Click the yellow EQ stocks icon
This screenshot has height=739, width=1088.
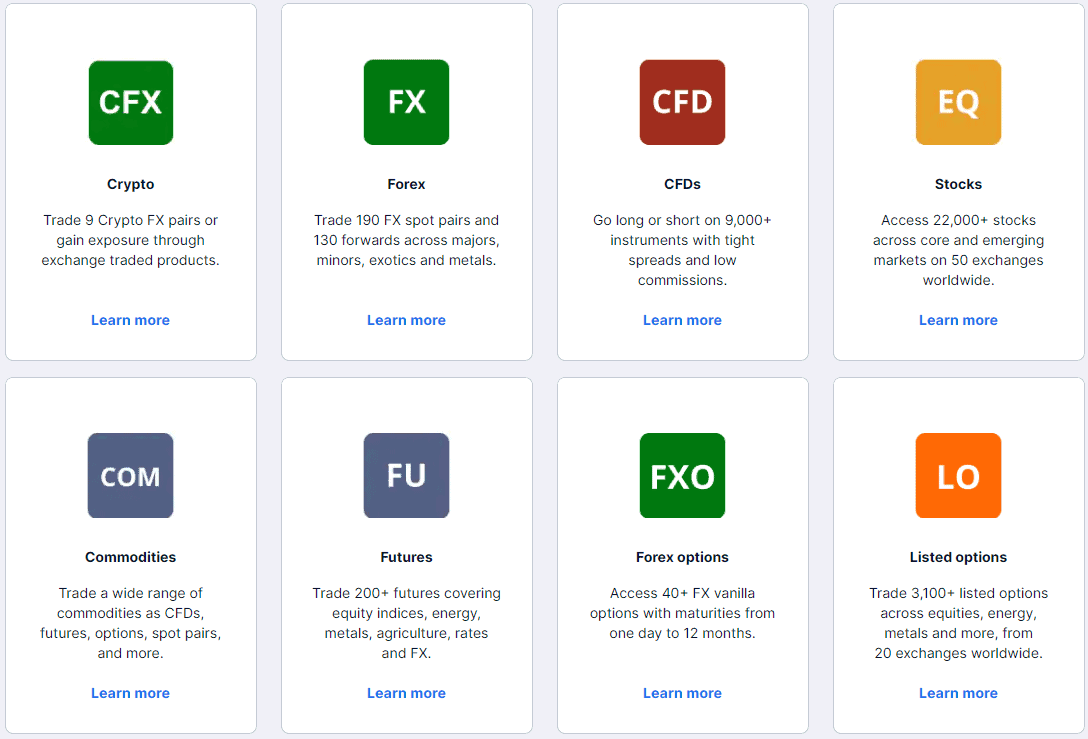click(958, 103)
